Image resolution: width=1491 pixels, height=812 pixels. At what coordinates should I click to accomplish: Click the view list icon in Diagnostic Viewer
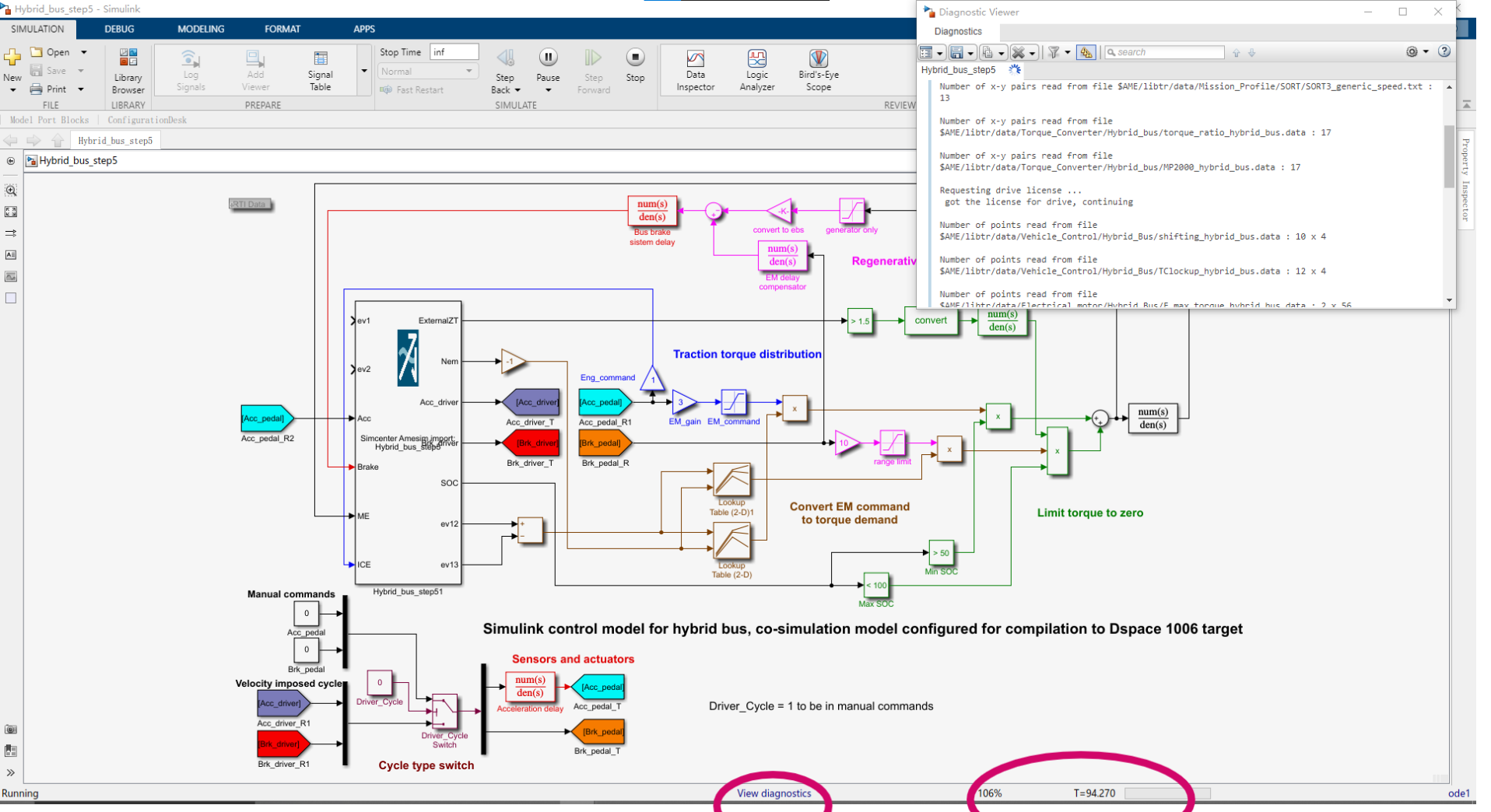[926, 52]
